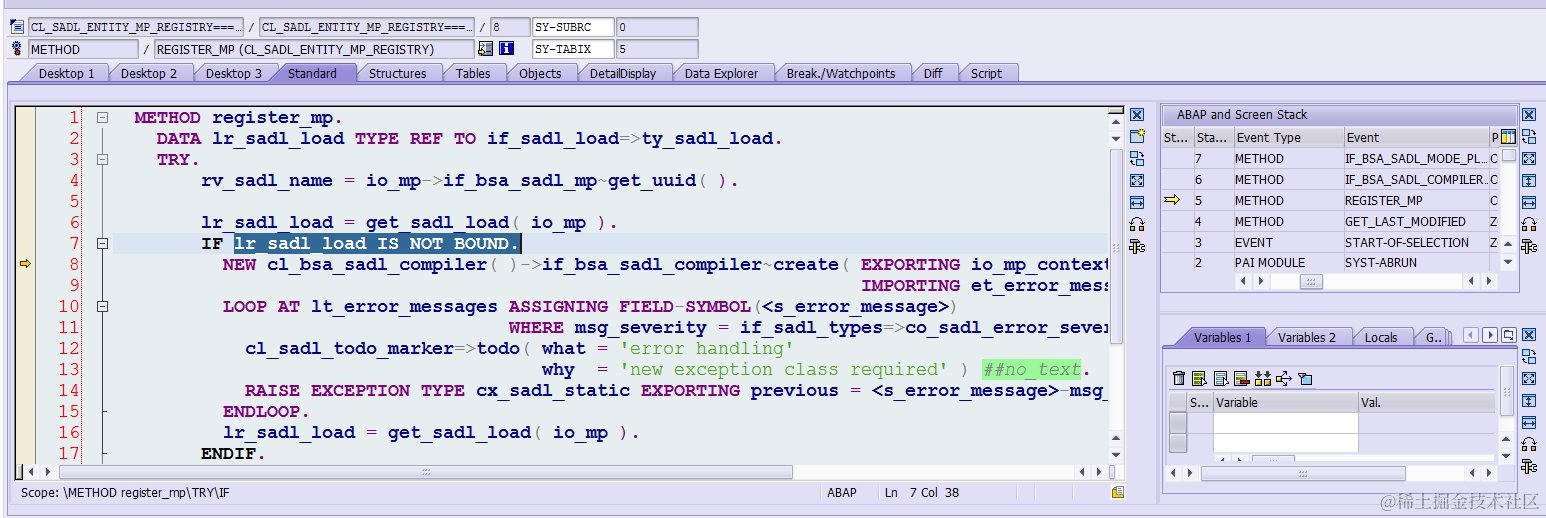Open the Diff tab
1546x518 pixels.
[x=933, y=73]
